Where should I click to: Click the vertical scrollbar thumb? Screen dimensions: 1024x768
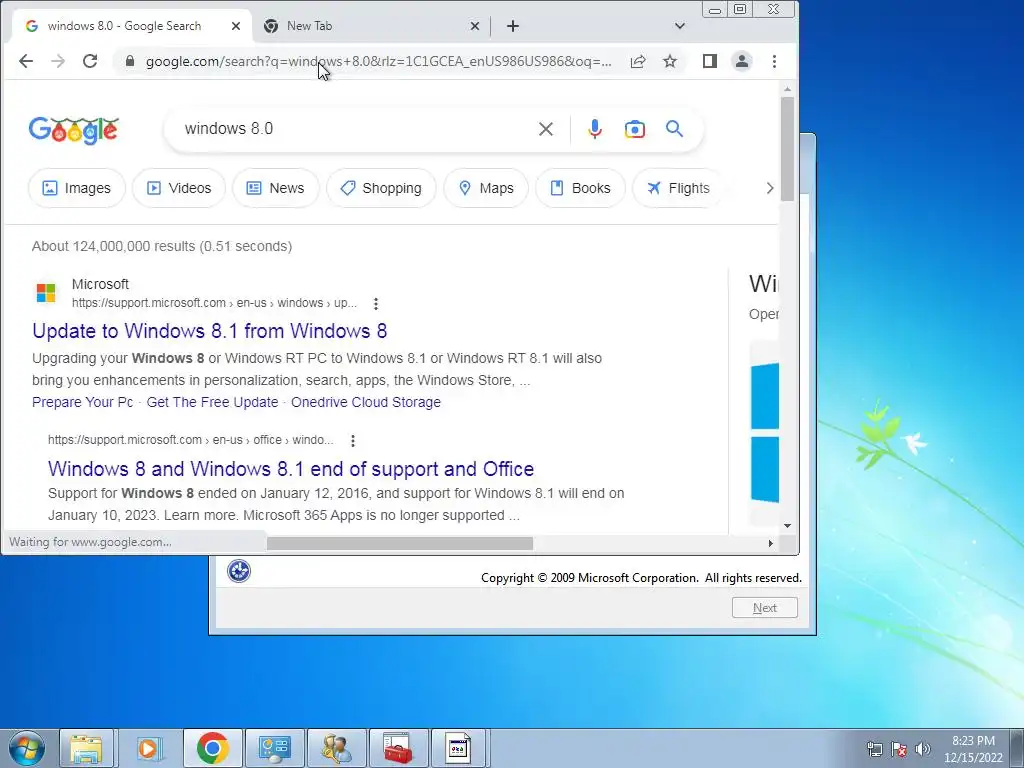(x=787, y=149)
